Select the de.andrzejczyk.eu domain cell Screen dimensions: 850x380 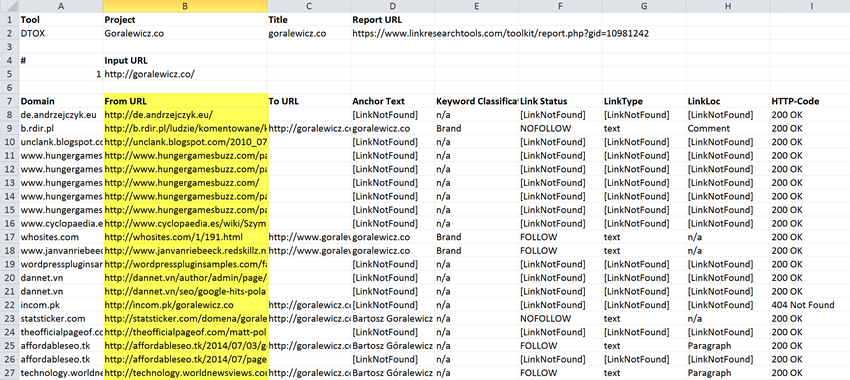coord(61,115)
